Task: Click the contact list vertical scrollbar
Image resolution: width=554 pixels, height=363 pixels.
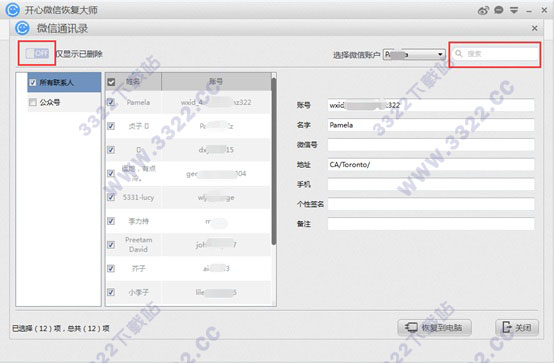Action: pos(273,161)
